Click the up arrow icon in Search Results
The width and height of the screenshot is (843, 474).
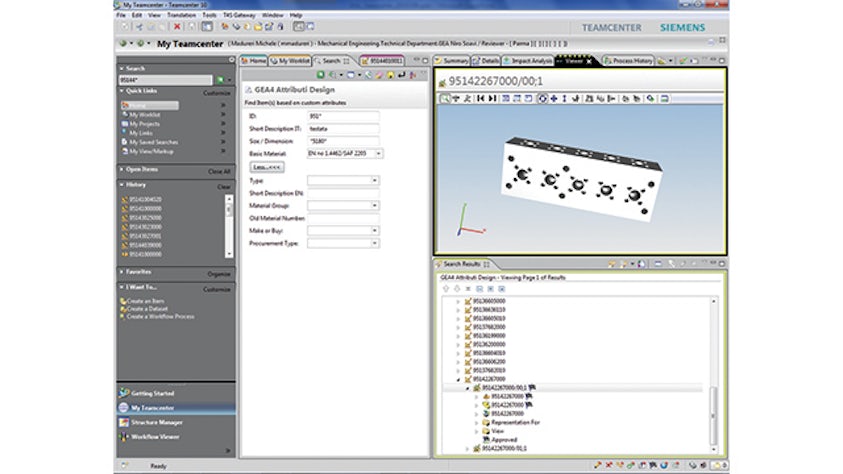point(446,289)
